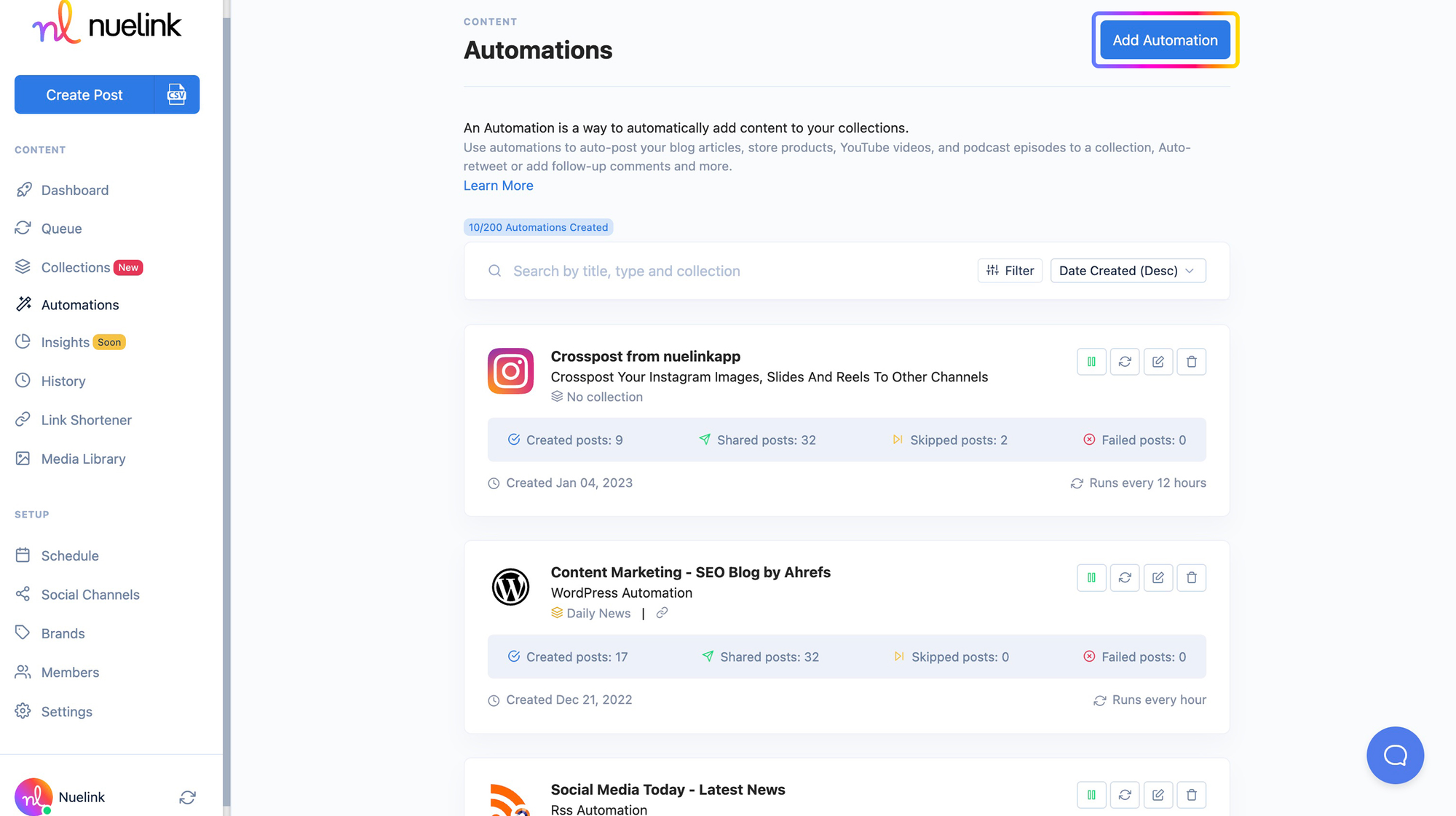The height and width of the screenshot is (816, 1456).
Task: Open the chat support bubble
Action: (x=1395, y=756)
